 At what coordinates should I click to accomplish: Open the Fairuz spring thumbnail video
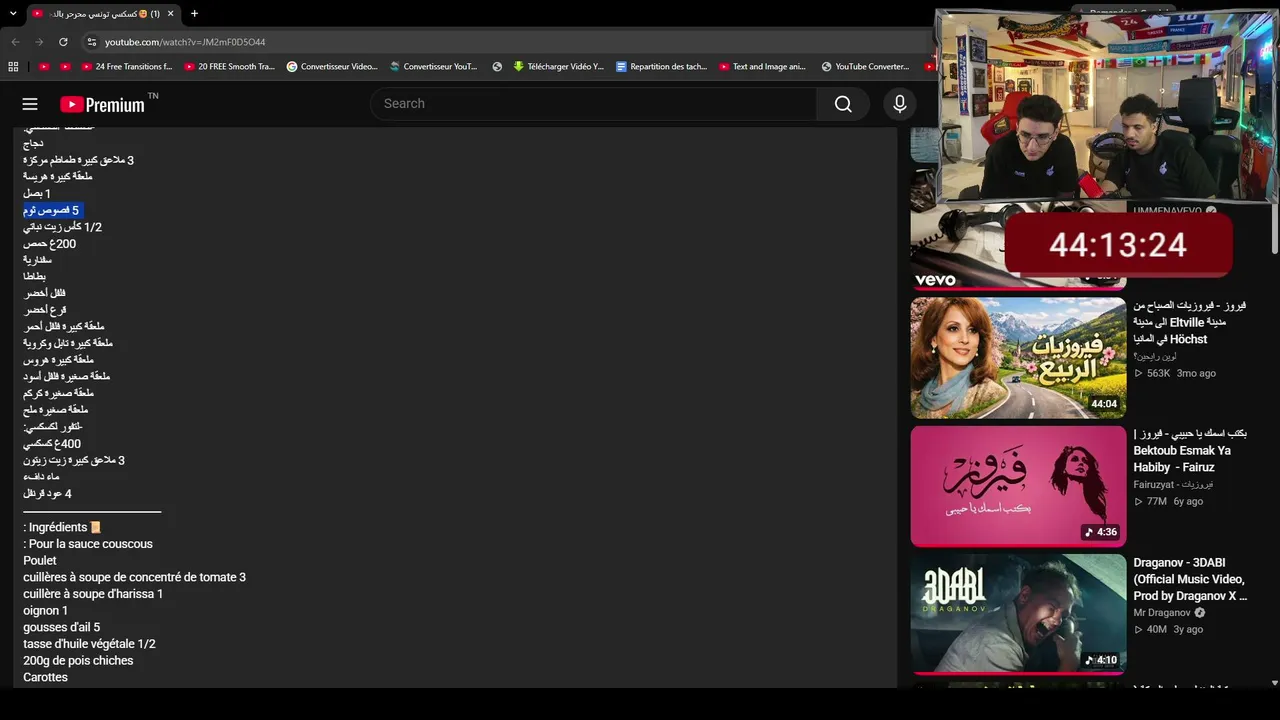pos(1018,358)
